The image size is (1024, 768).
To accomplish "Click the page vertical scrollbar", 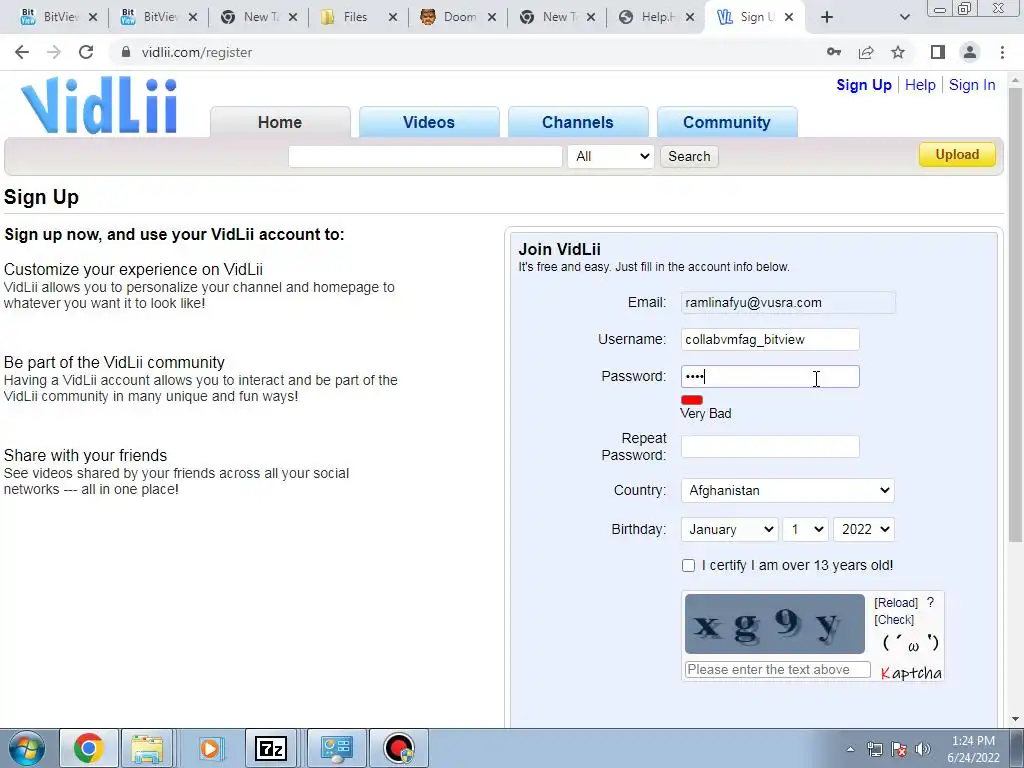I will [1015, 313].
